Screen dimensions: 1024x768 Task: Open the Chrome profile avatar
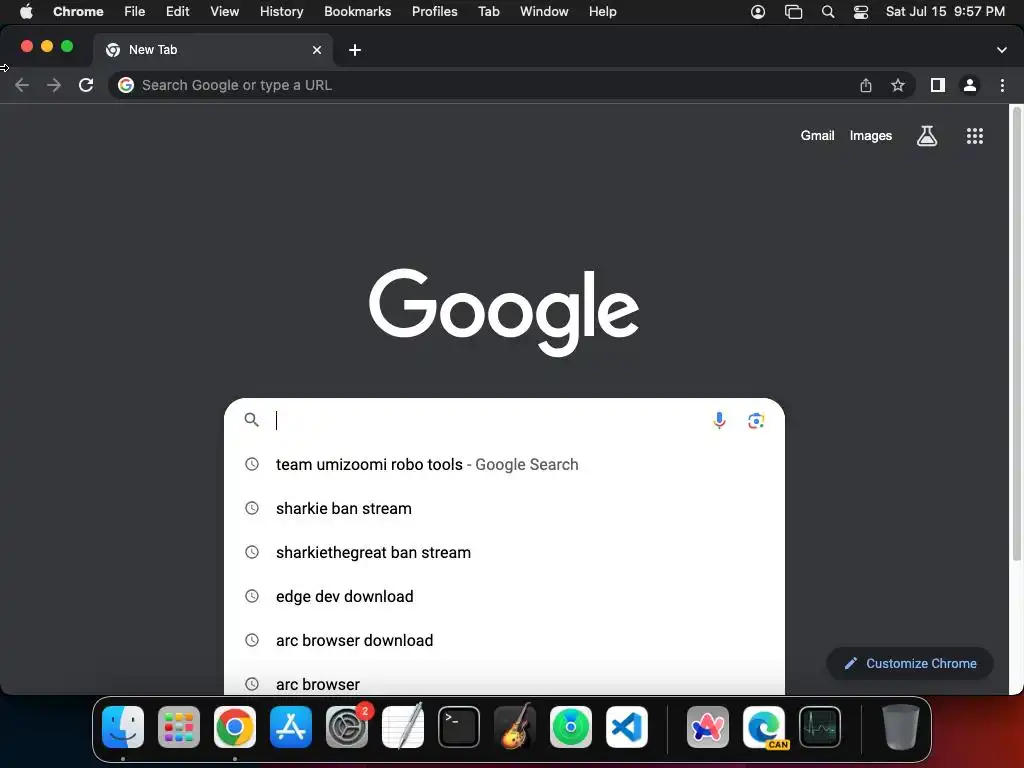pyautogui.click(x=970, y=85)
